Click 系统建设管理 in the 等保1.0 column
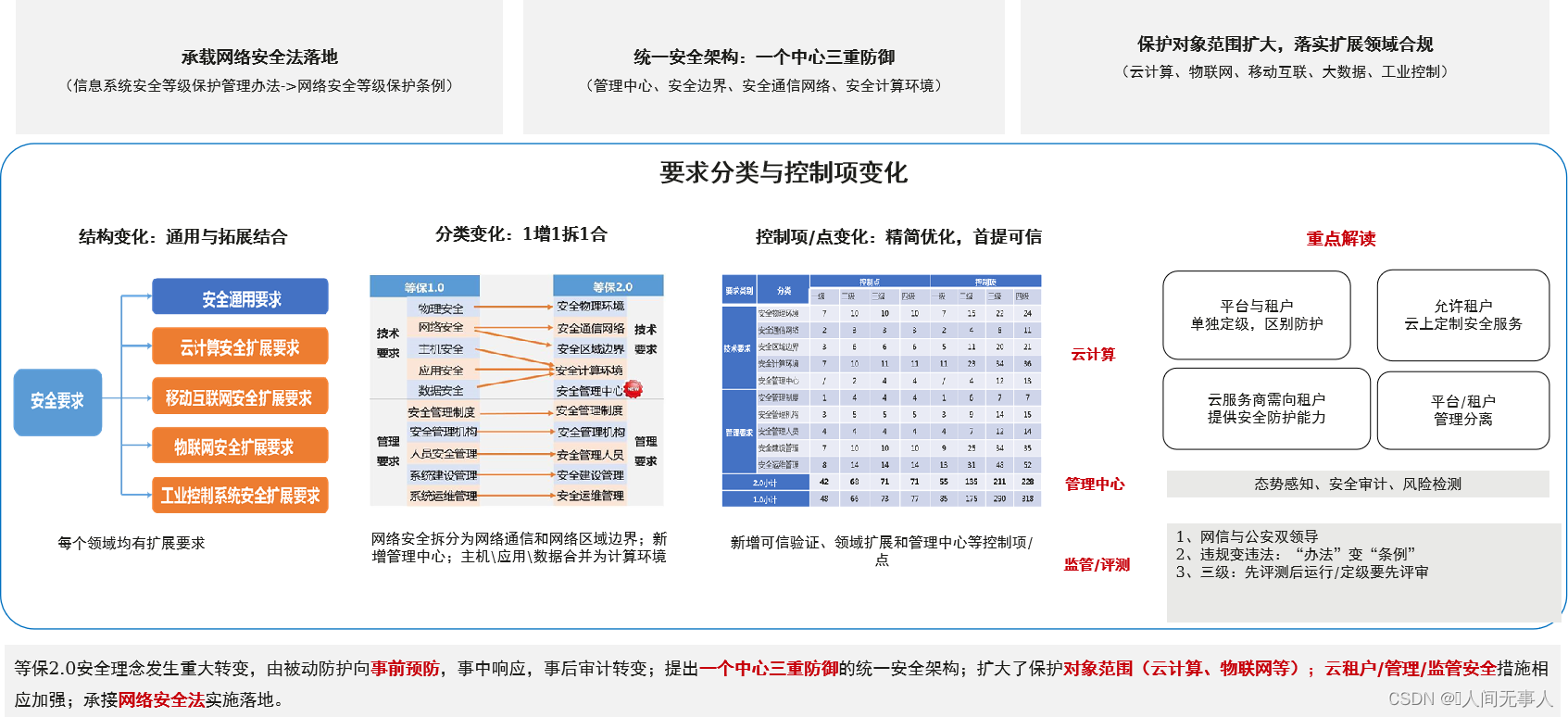This screenshot has height=717, width=1568. (444, 475)
